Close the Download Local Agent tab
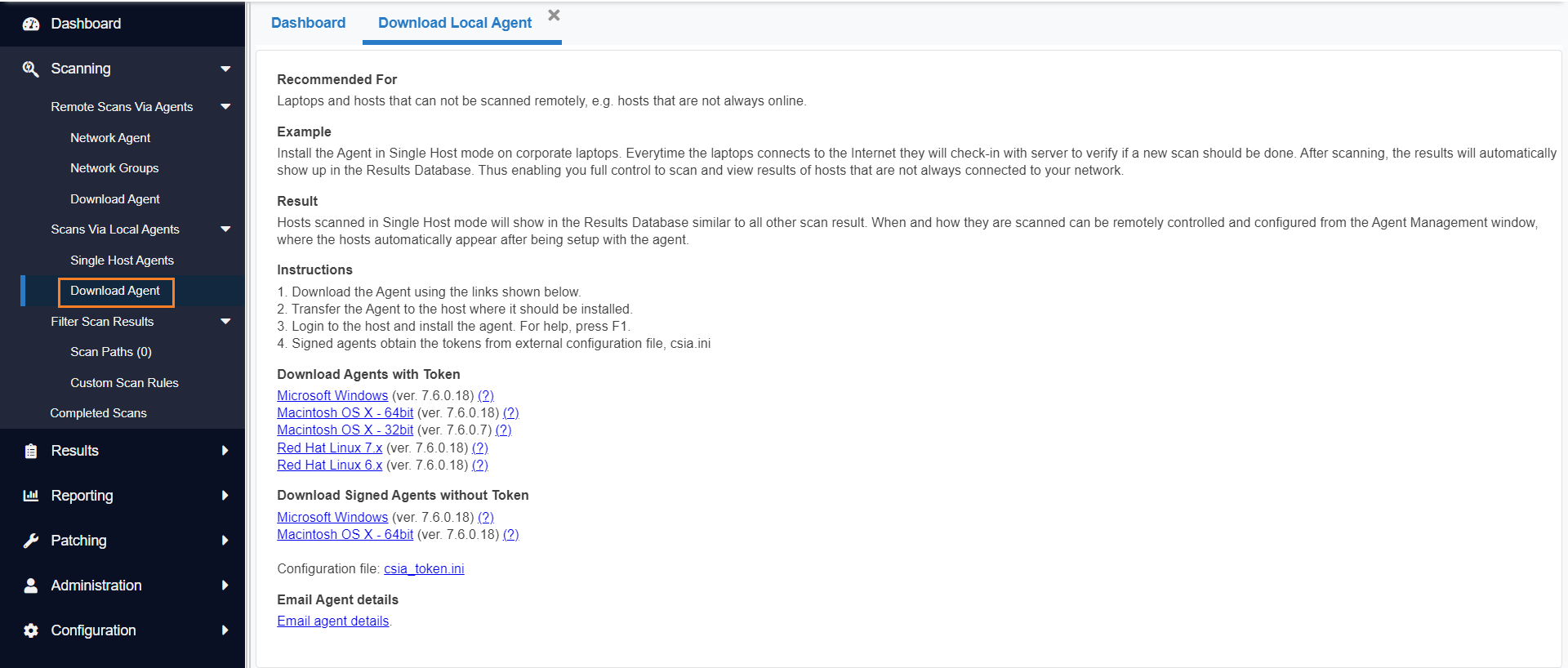The image size is (1568, 668). pos(554,14)
